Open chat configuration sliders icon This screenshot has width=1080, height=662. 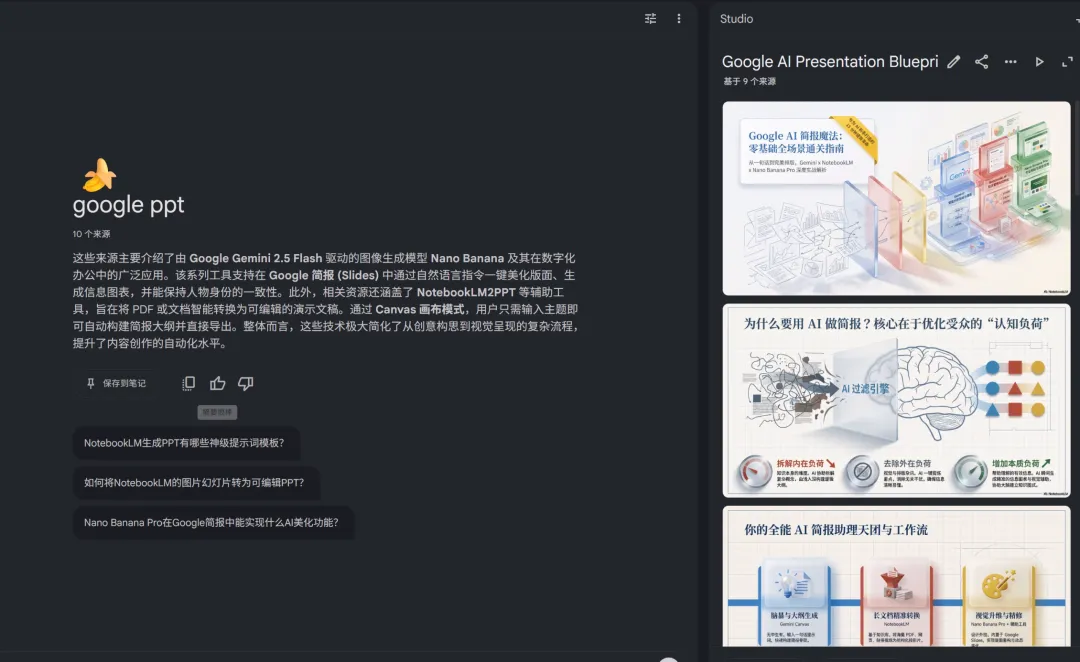[650, 19]
